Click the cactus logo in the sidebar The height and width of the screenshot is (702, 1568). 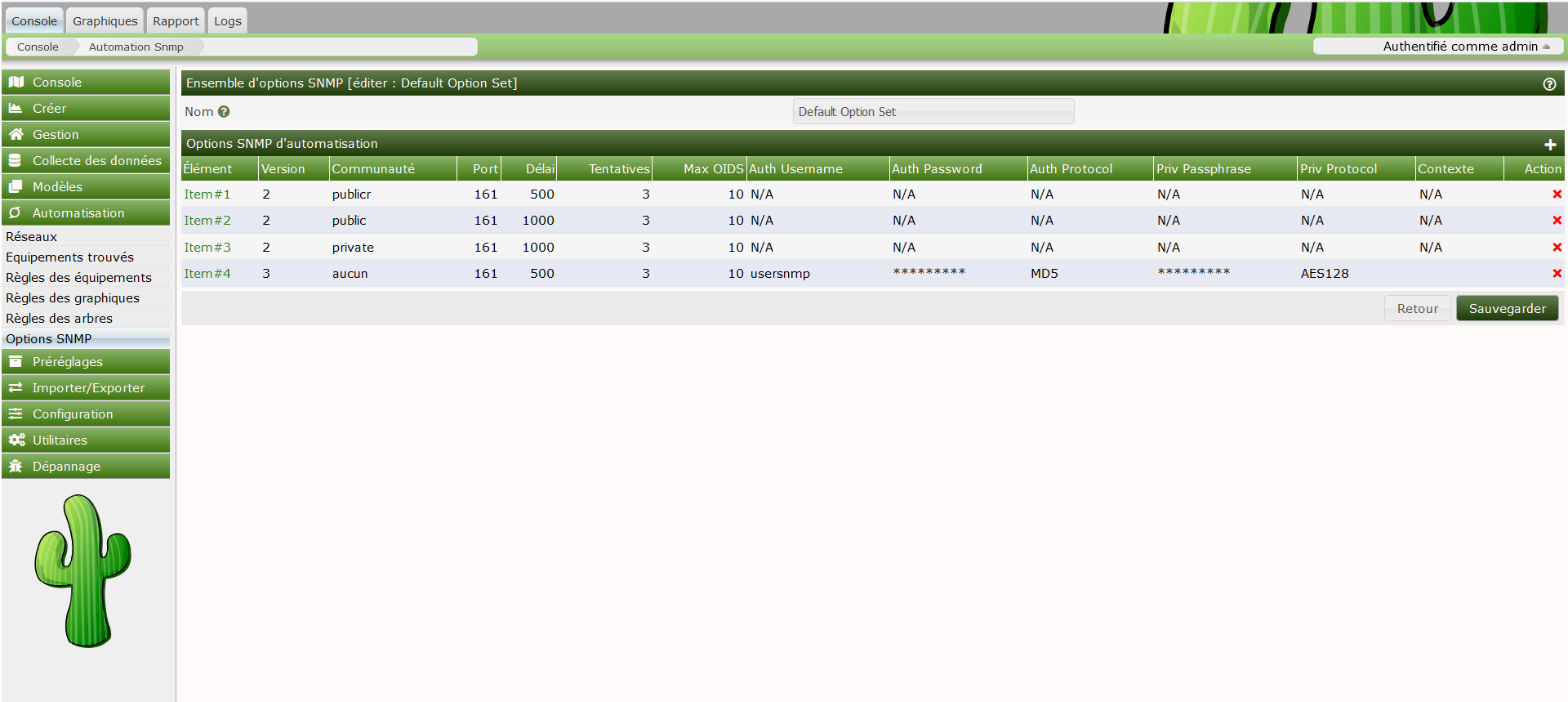[83, 571]
